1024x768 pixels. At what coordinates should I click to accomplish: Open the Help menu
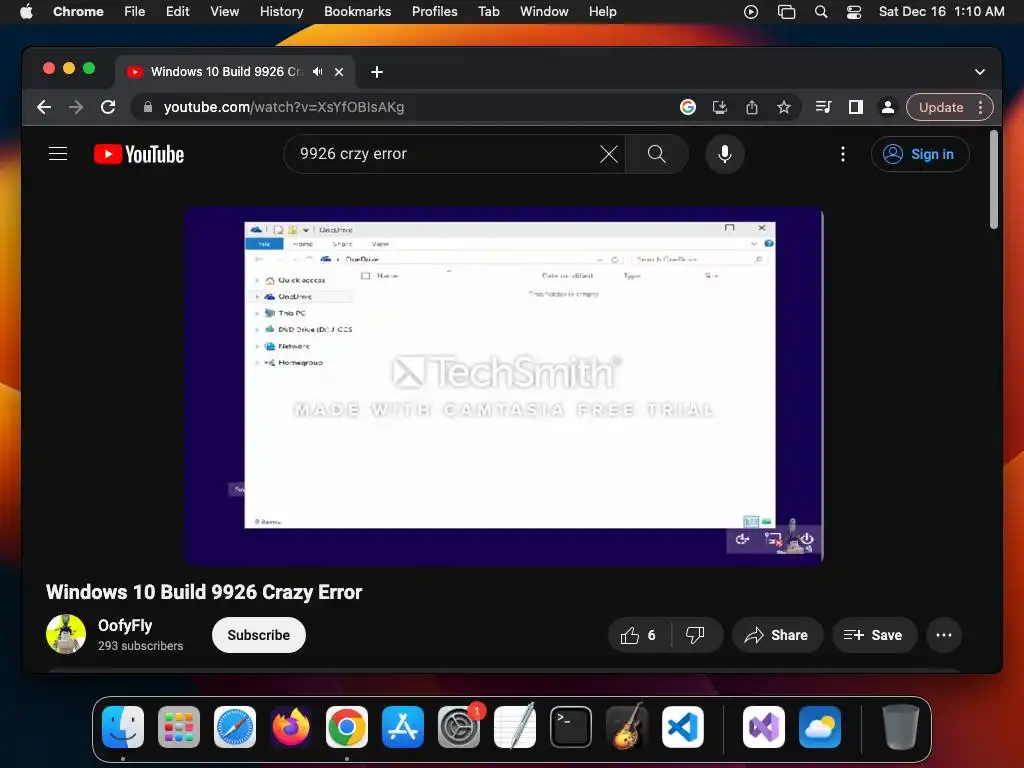coord(602,12)
